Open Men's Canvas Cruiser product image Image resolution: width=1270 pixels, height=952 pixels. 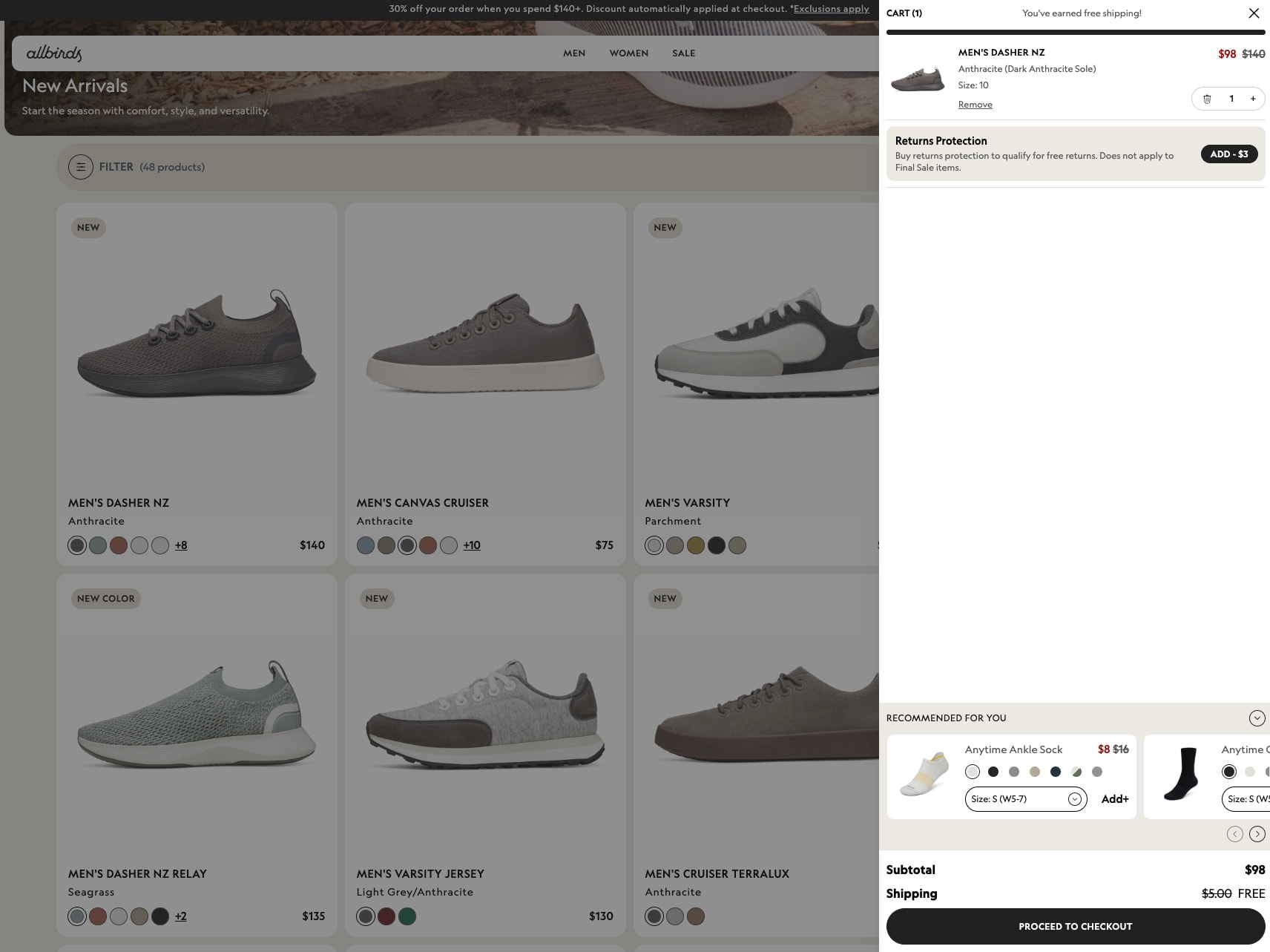(485, 344)
